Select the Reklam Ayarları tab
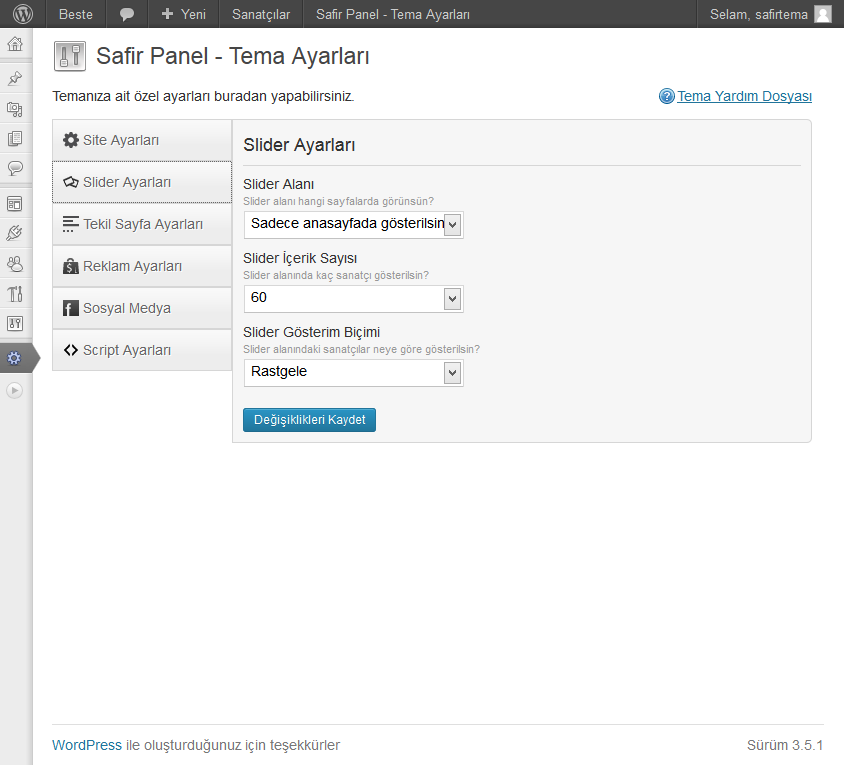Viewport: 844px width, 765px height. 142,266
